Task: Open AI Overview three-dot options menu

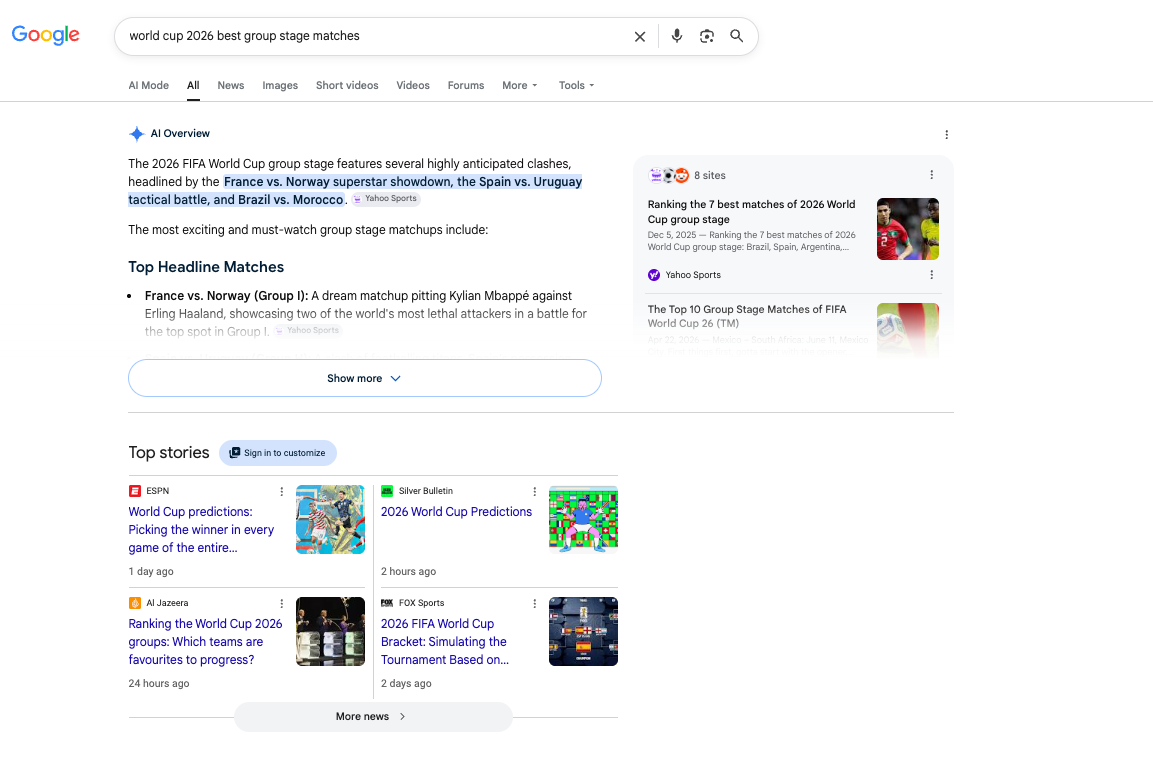Action: tap(946, 135)
